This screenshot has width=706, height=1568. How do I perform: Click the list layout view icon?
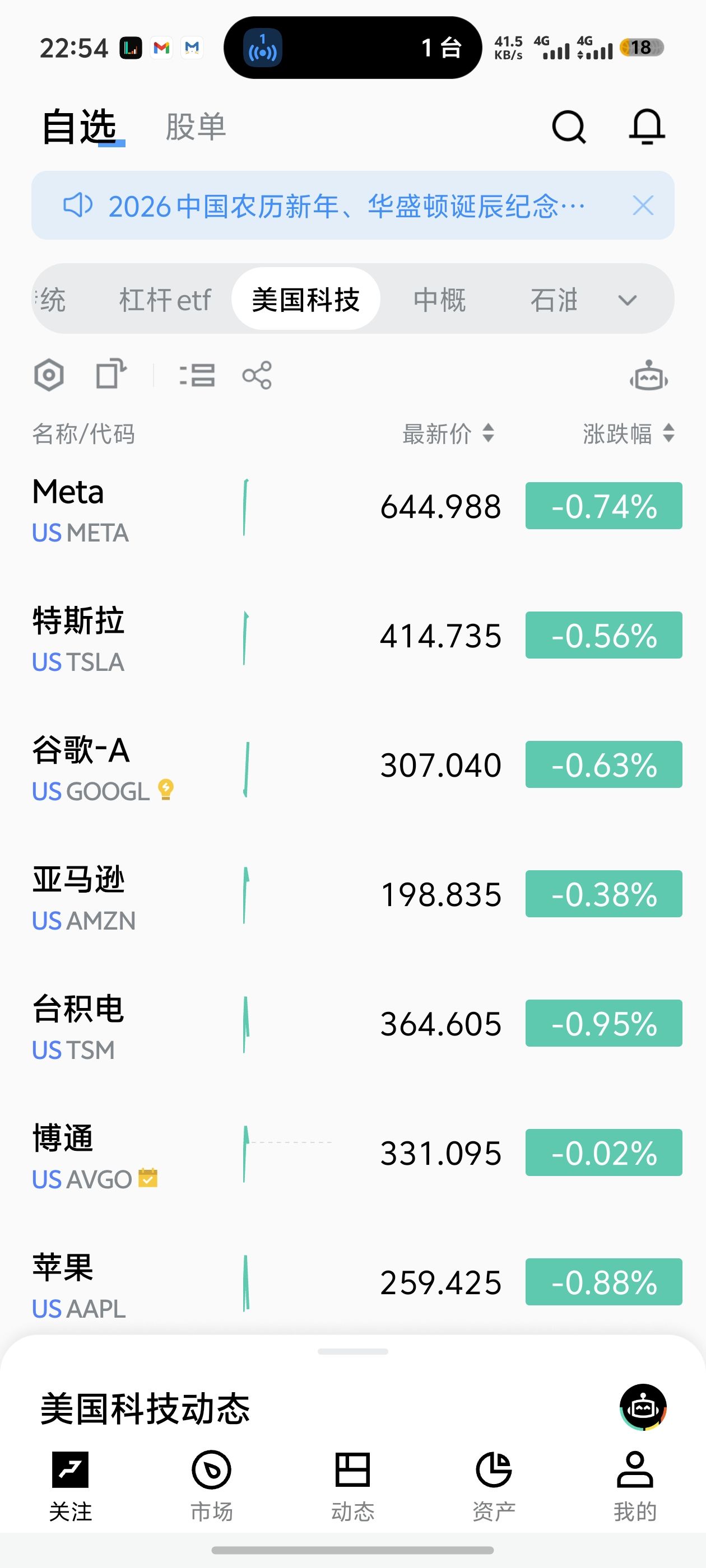click(x=197, y=375)
